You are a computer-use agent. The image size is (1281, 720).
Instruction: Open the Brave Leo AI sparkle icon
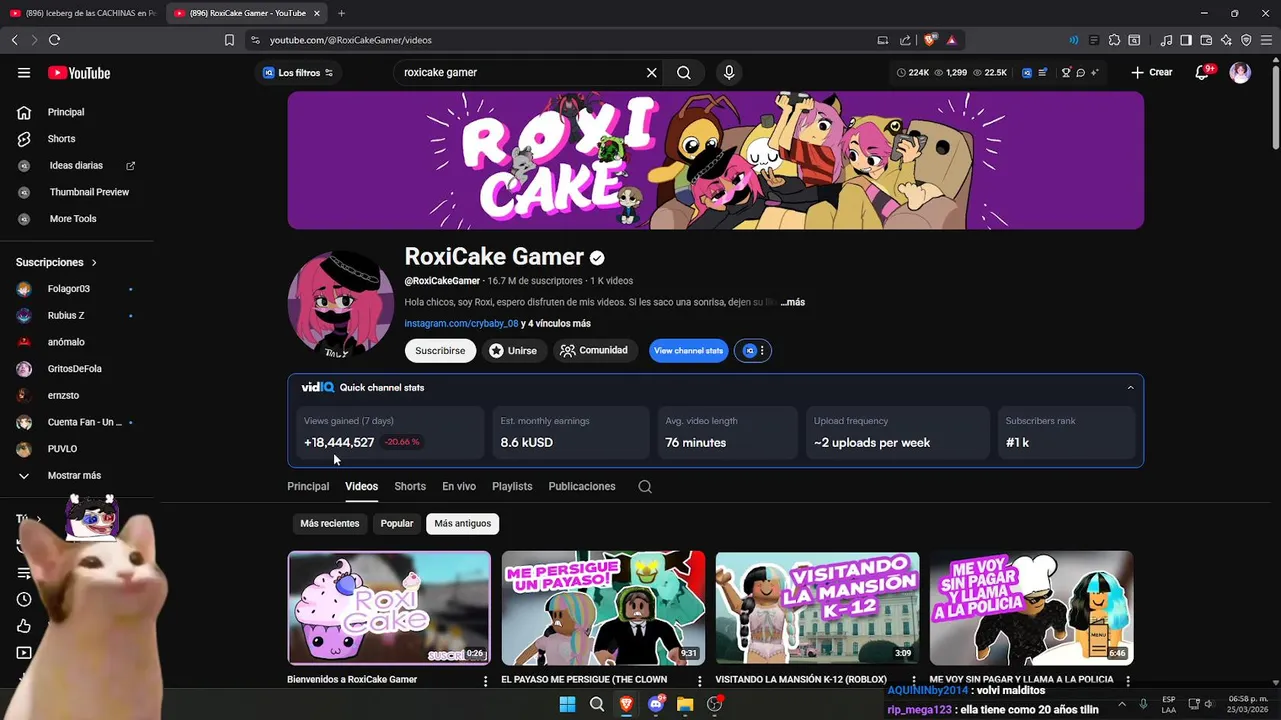[1226, 40]
